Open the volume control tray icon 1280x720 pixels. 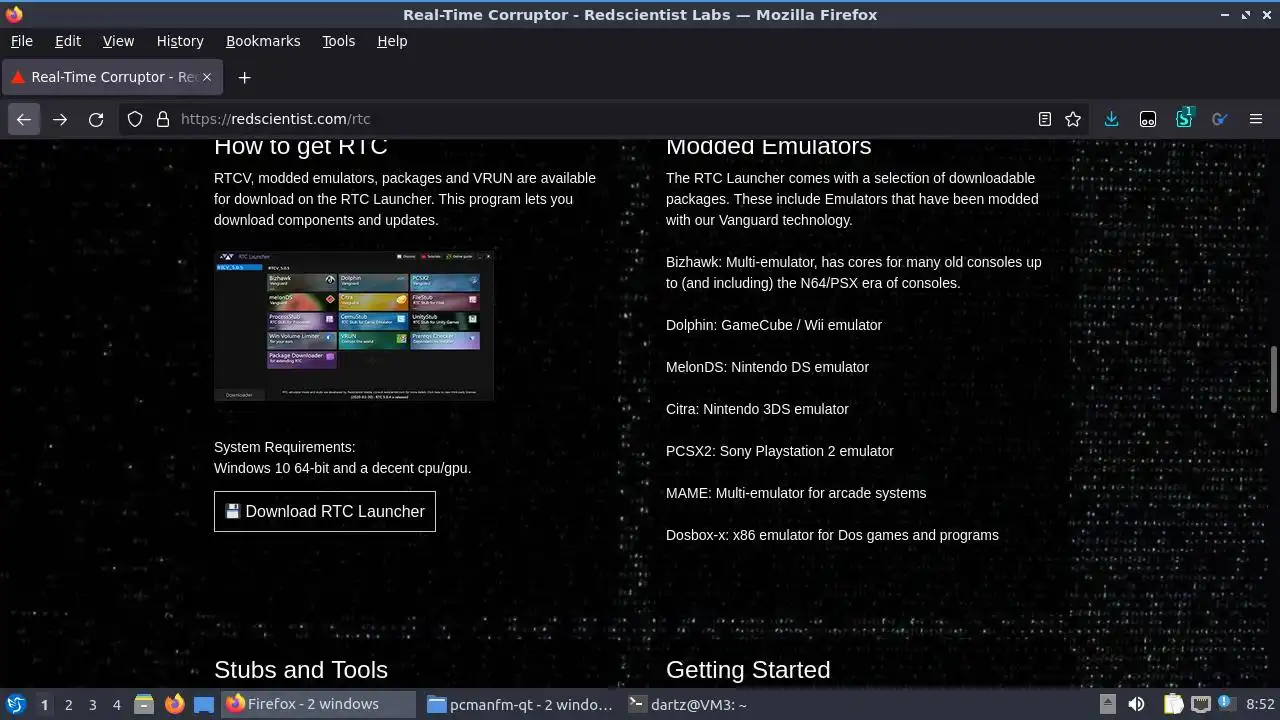point(1137,704)
